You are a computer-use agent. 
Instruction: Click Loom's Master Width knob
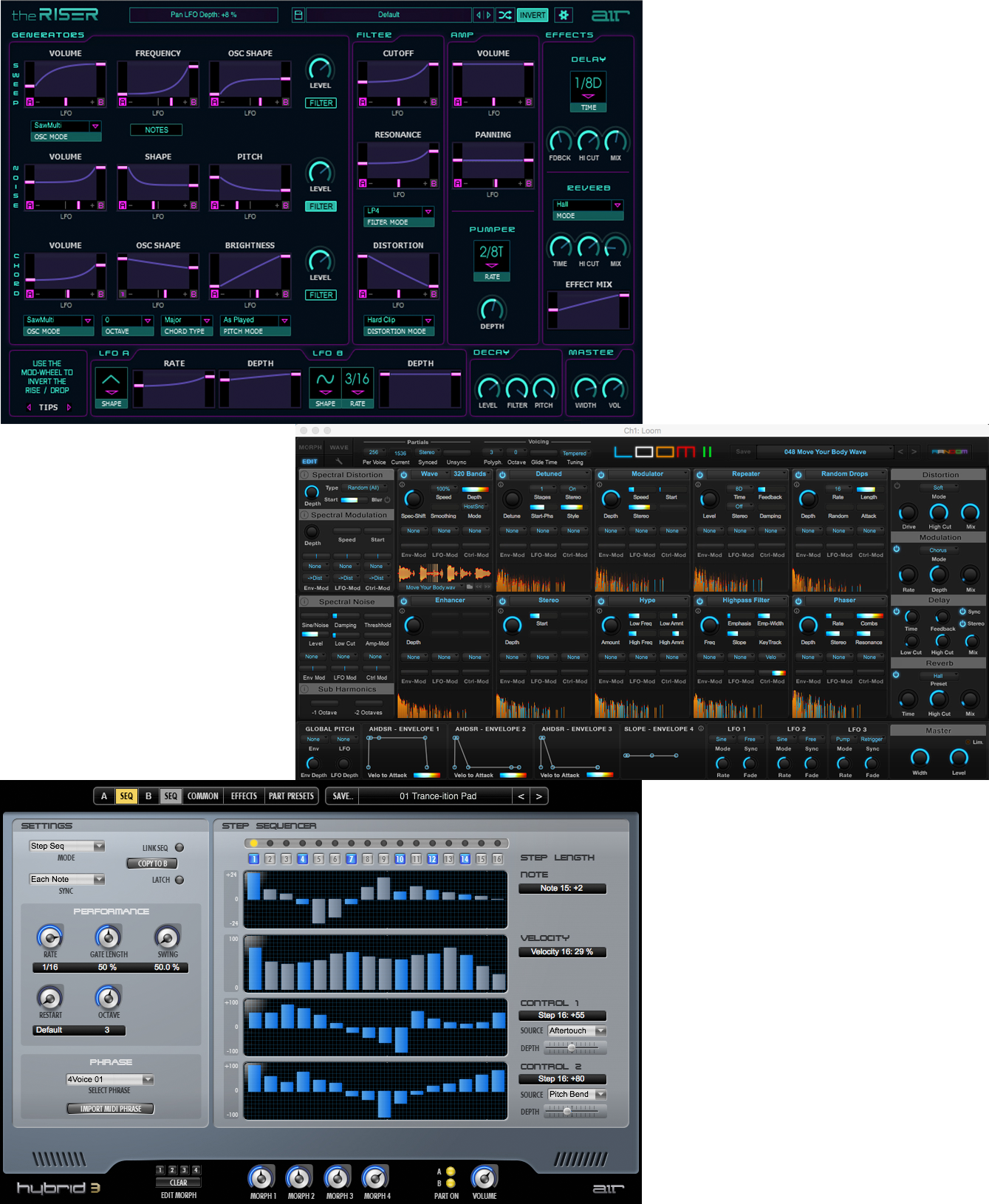[920, 756]
